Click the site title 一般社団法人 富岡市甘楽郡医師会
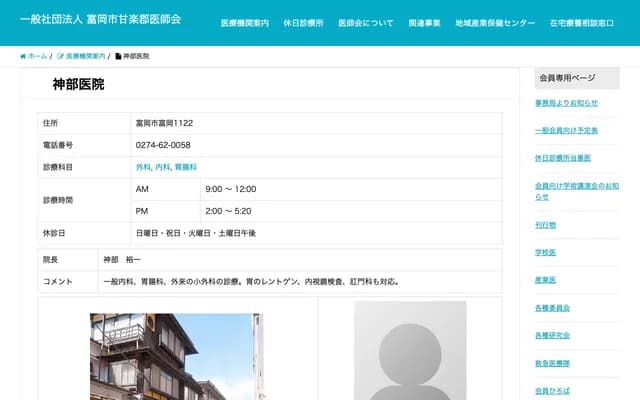The width and height of the screenshot is (640, 400). (x=100, y=19)
